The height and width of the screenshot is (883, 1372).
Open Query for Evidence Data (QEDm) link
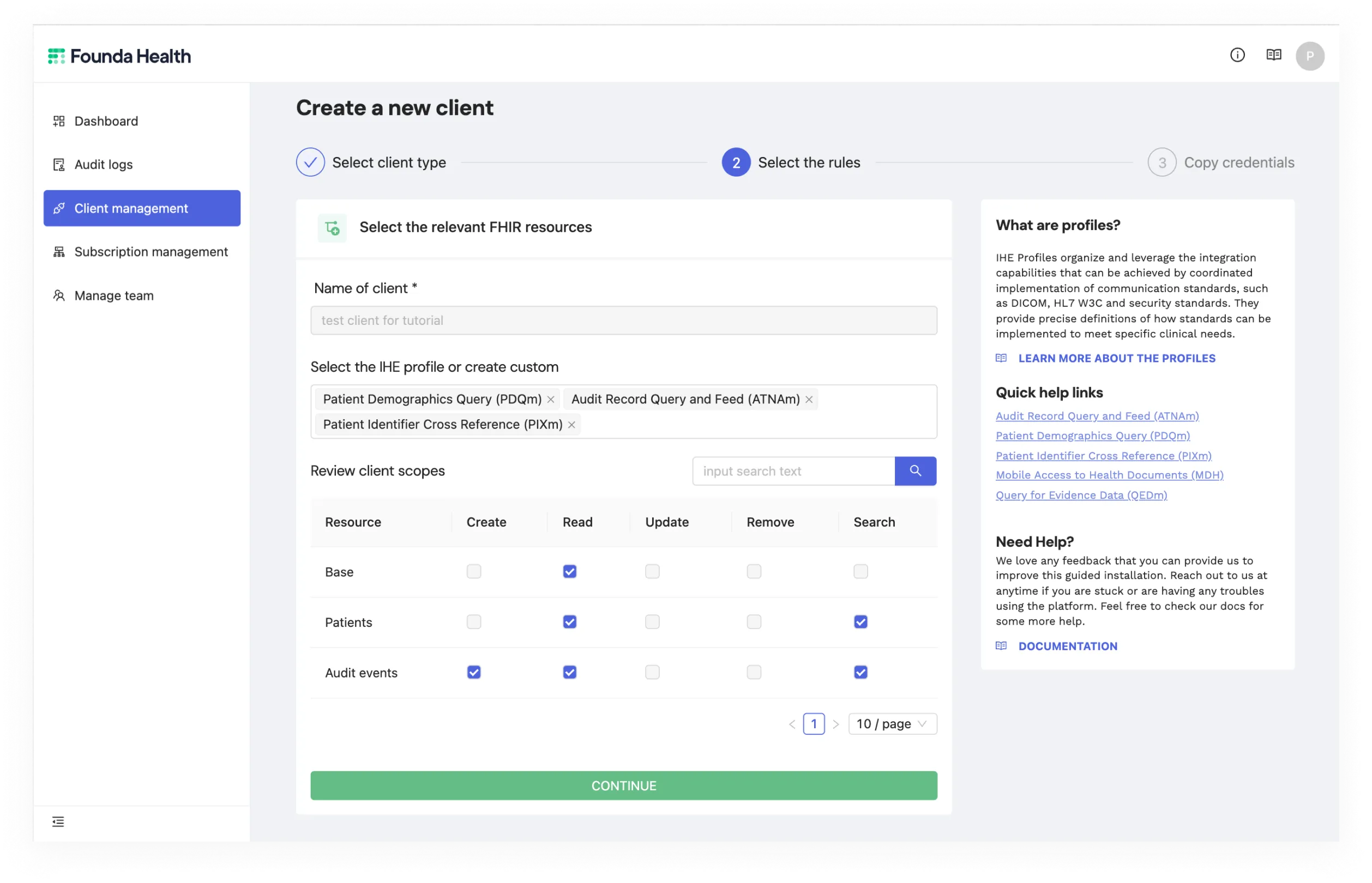pos(1081,495)
